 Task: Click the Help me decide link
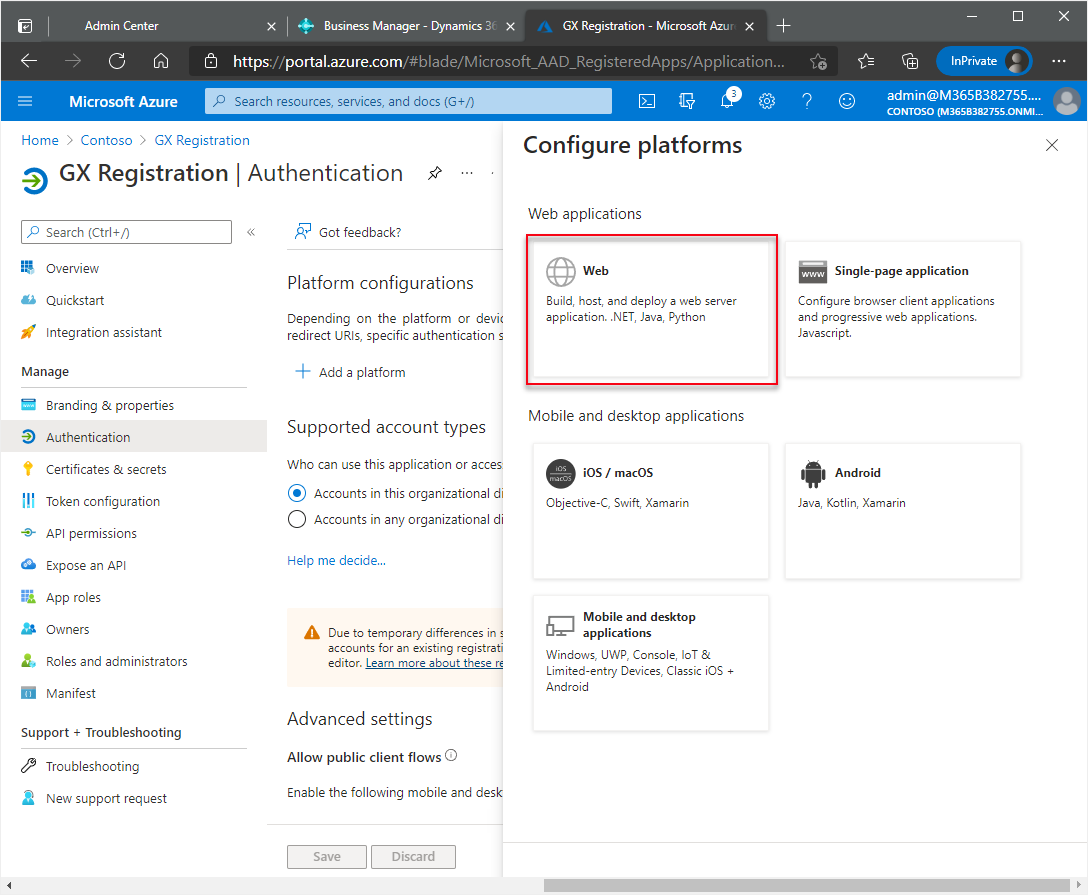pos(336,560)
